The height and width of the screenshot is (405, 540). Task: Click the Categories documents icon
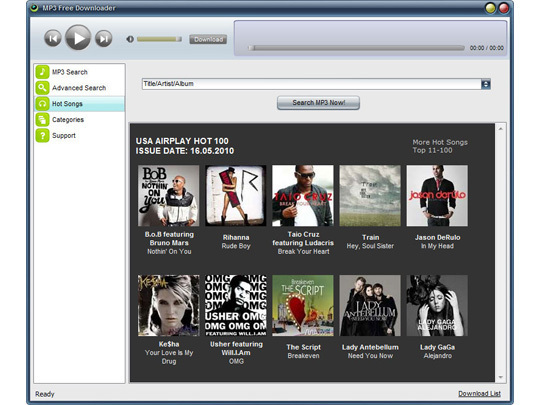pyautogui.click(x=42, y=120)
